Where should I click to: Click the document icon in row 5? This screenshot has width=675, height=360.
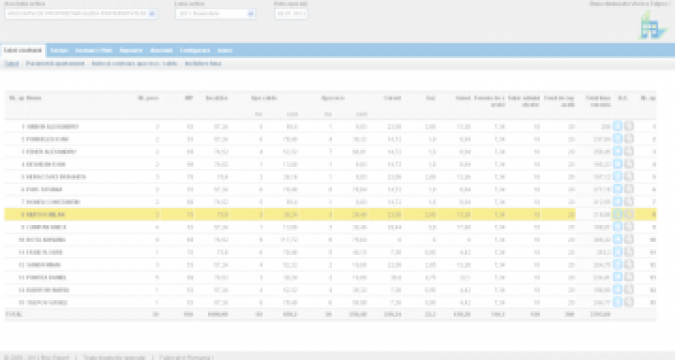coord(629,177)
